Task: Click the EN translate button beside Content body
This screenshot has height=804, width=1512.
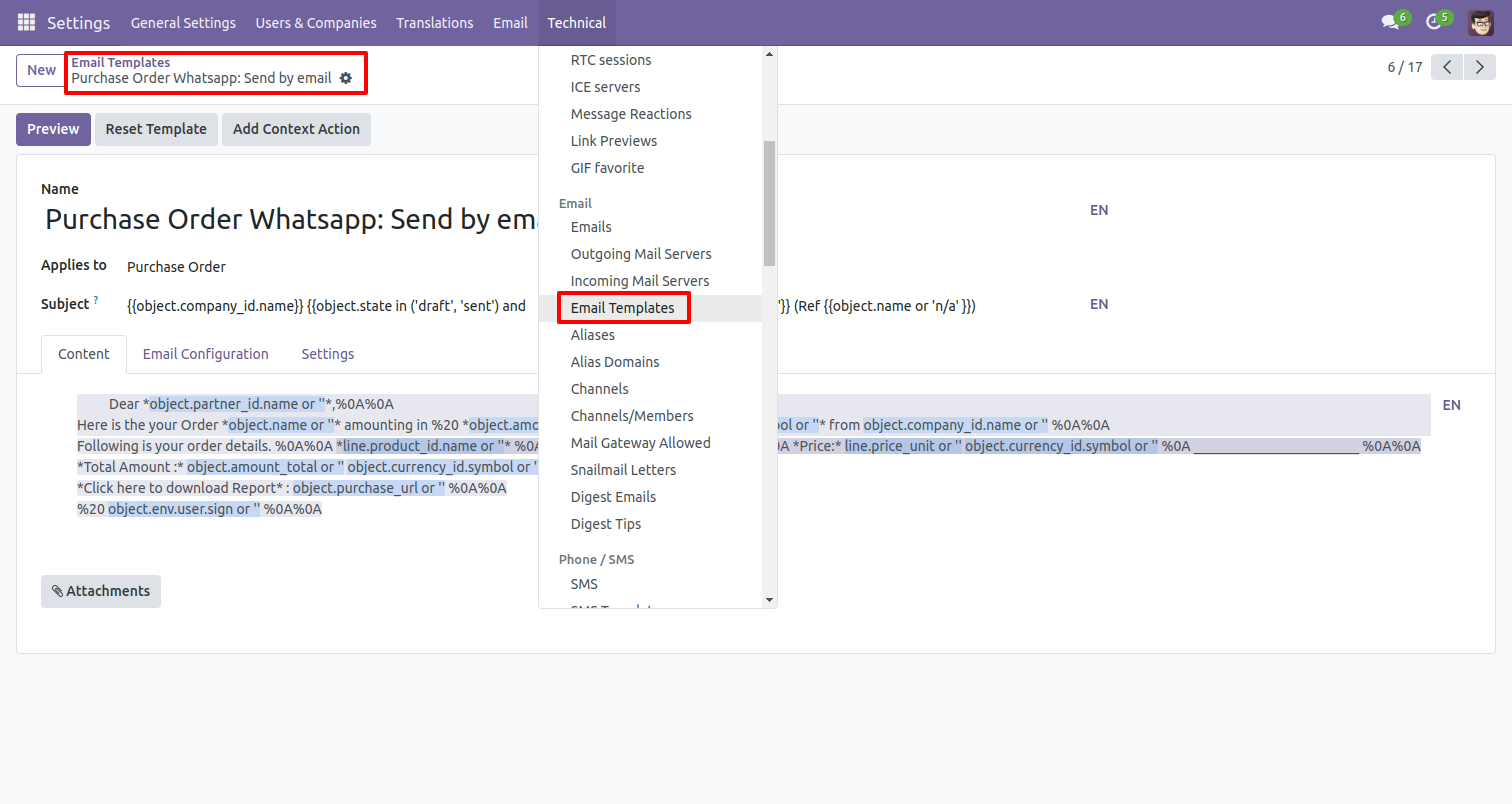Action: pyautogui.click(x=1451, y=405)
